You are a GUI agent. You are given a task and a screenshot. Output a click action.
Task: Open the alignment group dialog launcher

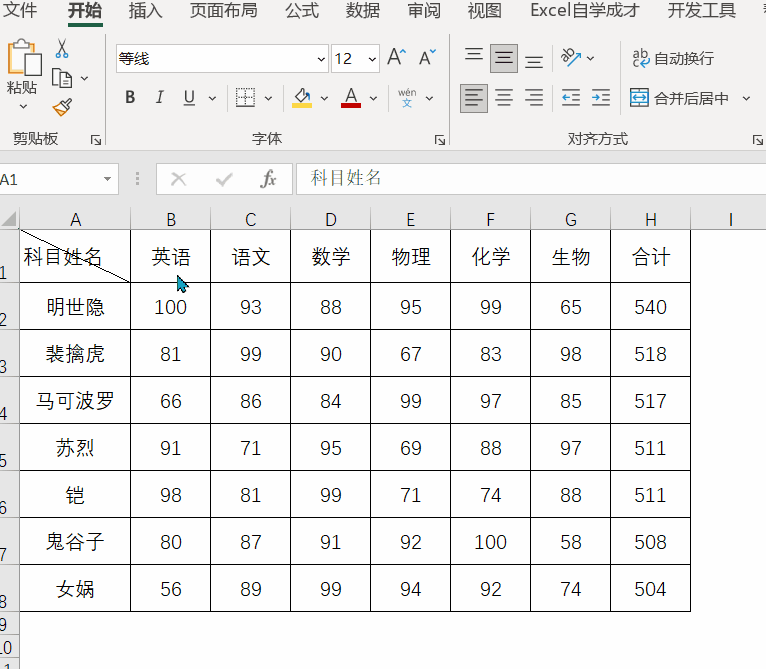tap(758, 140)
